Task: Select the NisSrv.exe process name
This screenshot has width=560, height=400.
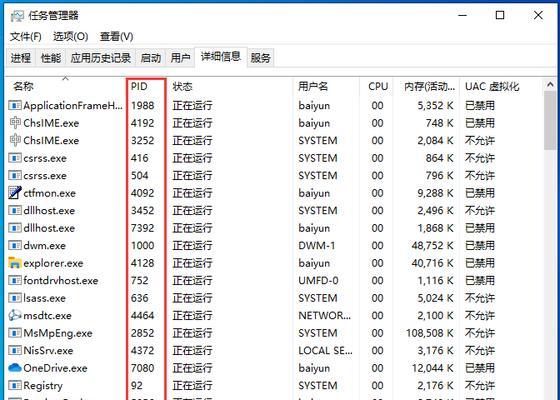Action: 48,351
